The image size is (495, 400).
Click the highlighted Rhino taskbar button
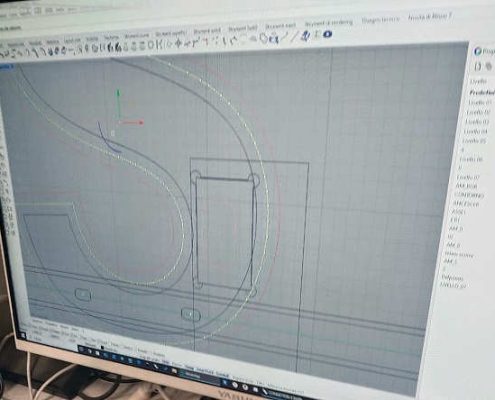tap(192, 375)
